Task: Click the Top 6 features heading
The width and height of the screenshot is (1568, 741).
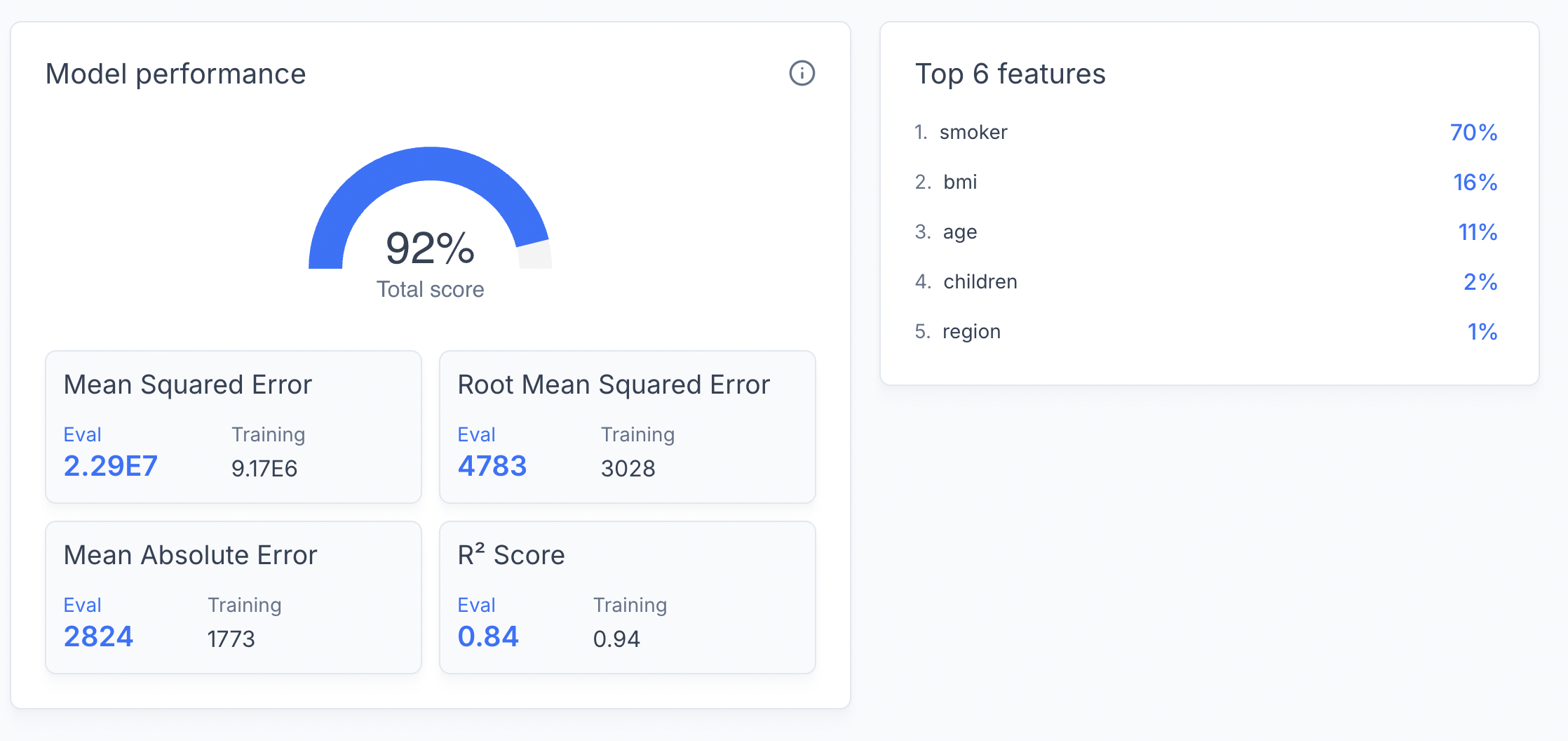Action: pos(1010,74)
